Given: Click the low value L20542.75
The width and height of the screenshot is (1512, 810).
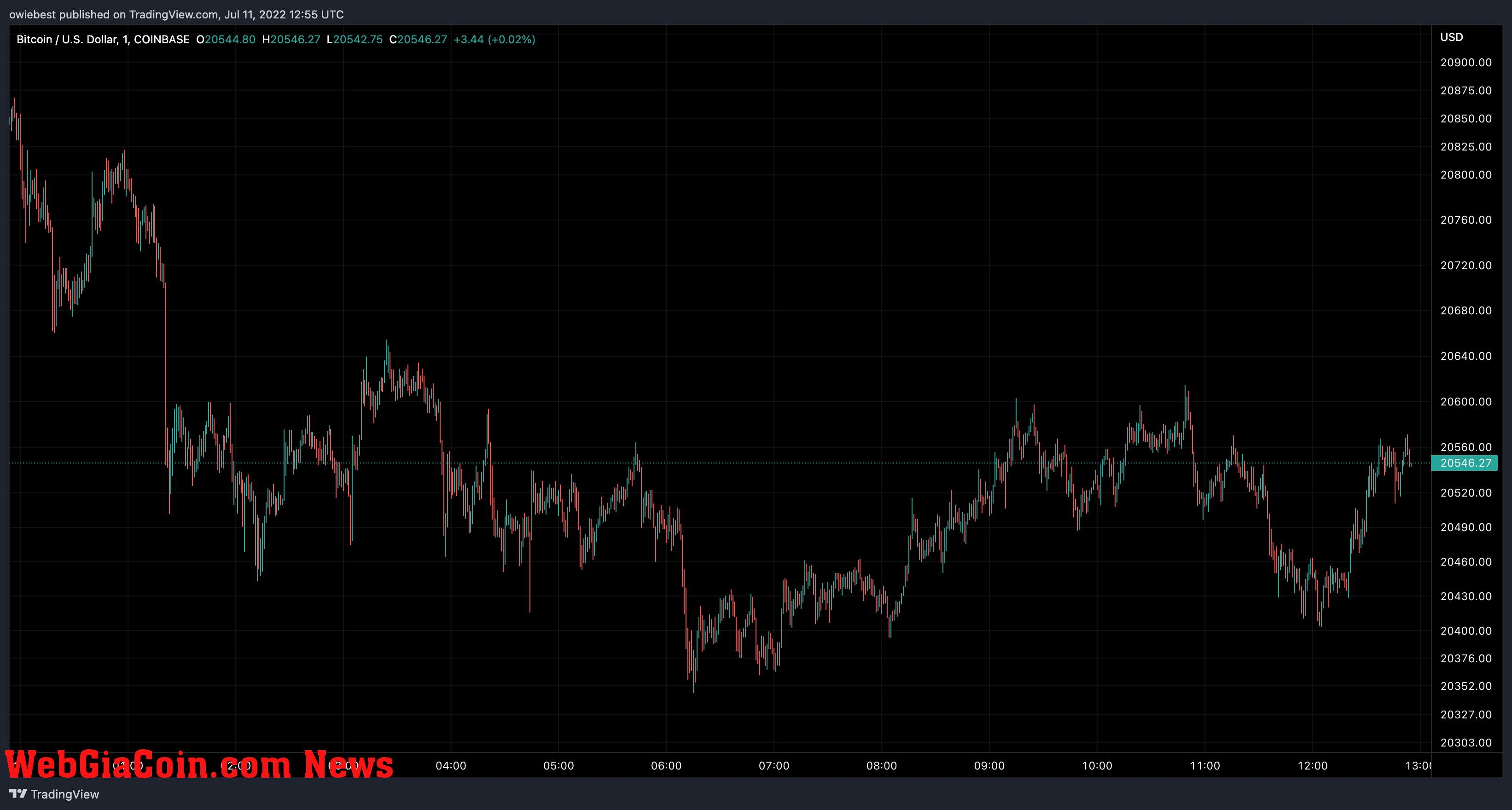Looking at the screenshot, I should (x=355, y=39).
